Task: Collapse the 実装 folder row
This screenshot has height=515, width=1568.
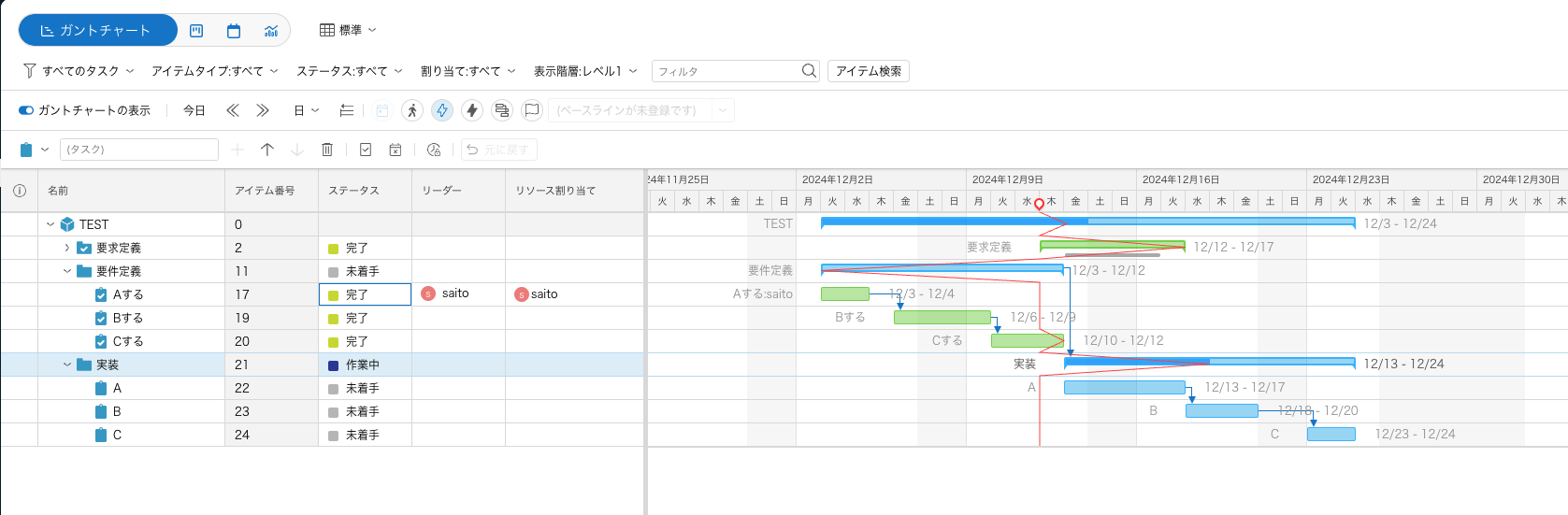Action: (67, 365)
